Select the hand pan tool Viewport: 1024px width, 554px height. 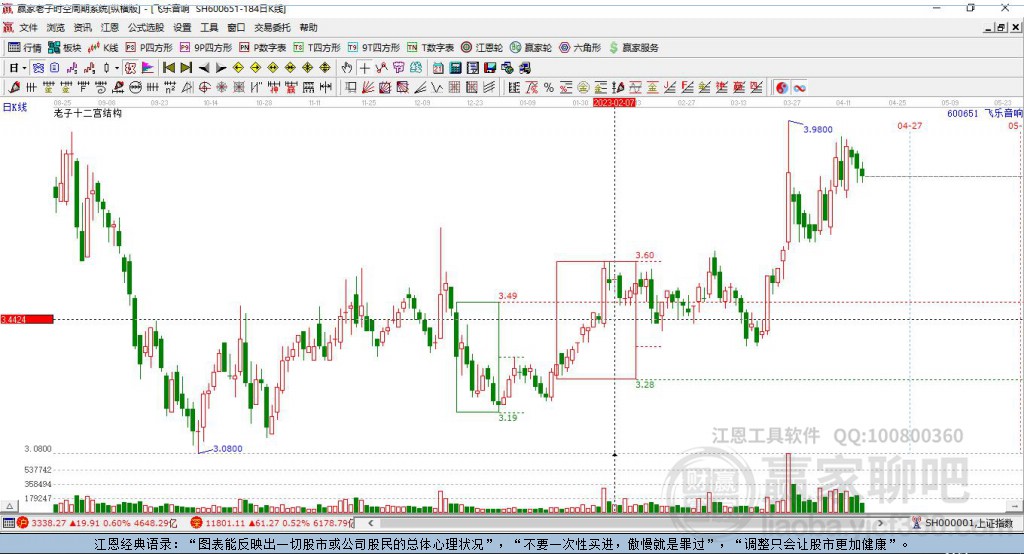(x=347, y=68)
